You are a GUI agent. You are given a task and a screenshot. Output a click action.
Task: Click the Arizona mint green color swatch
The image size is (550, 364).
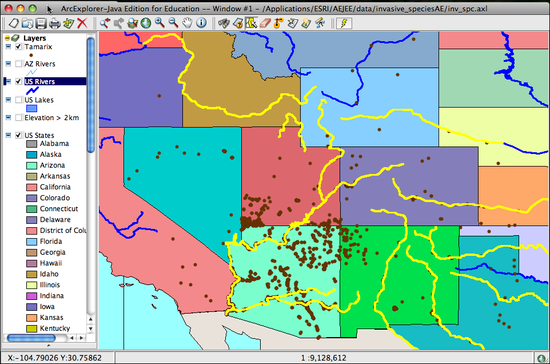[32, 166]
